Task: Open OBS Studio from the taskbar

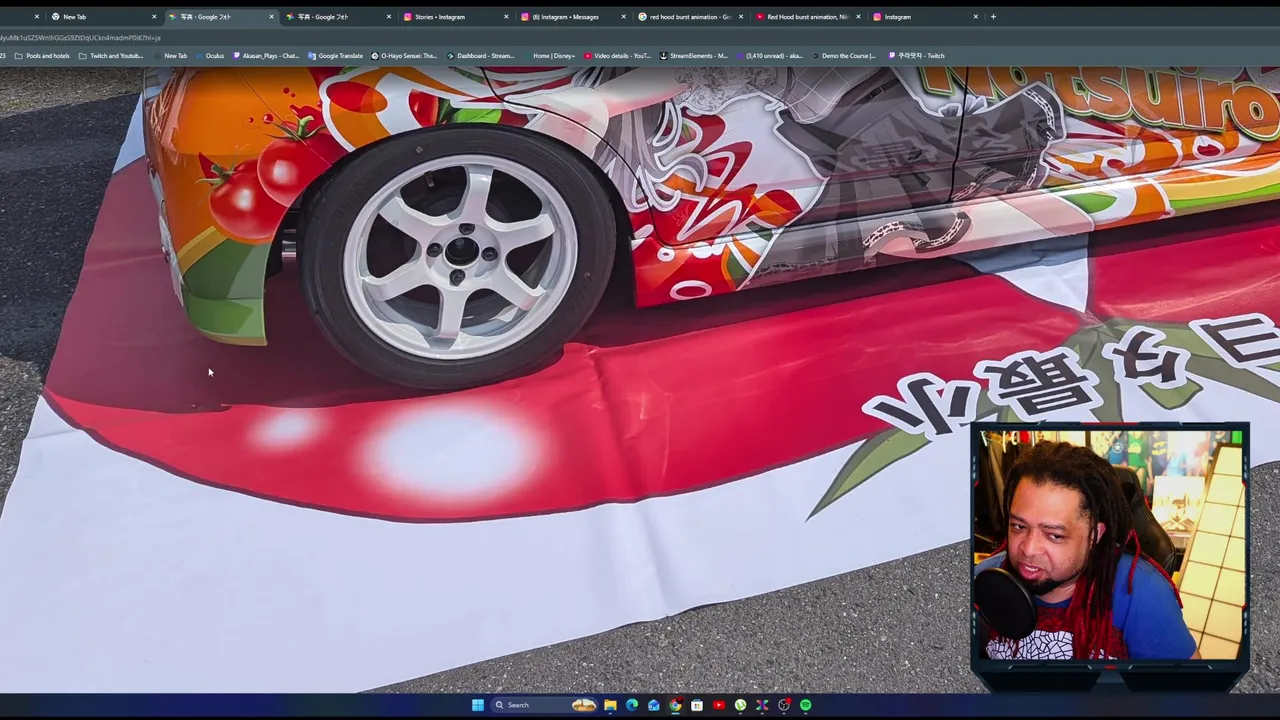Action: (x=784, y=705)
